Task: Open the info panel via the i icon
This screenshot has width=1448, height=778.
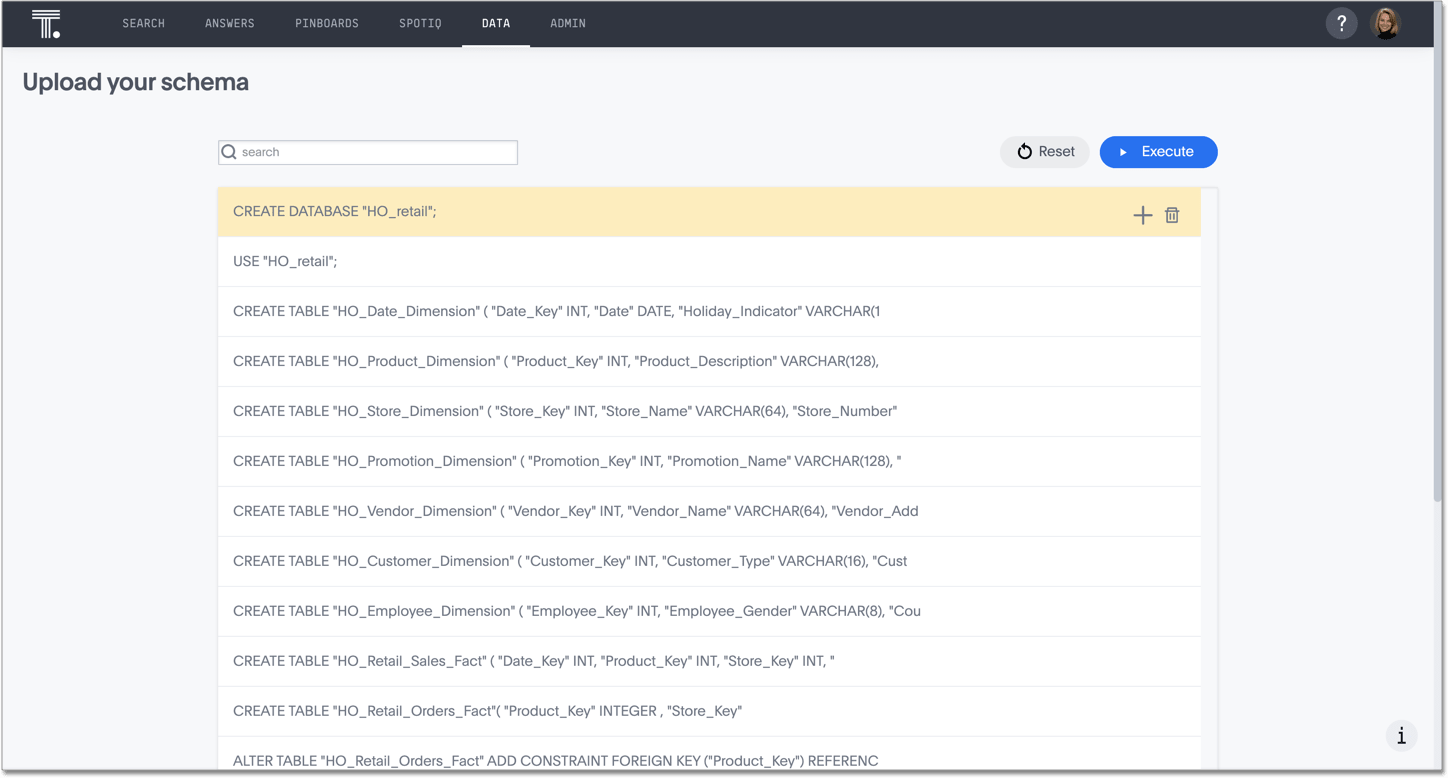Action: click(x=1401, y=735)
